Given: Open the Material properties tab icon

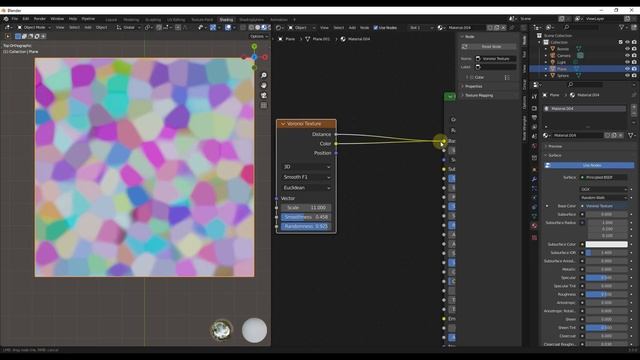Looking at the screenshot, I should [x=534, y=226].
